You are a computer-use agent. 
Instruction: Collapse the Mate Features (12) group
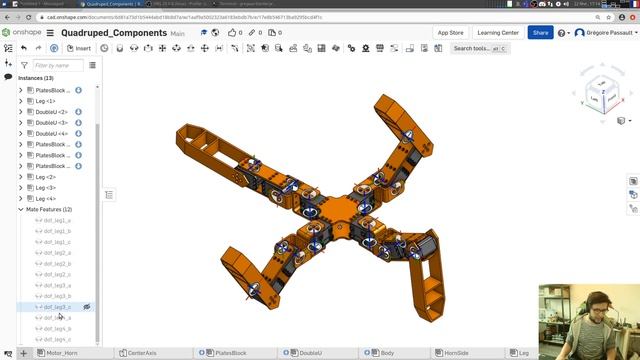(21, 209)
